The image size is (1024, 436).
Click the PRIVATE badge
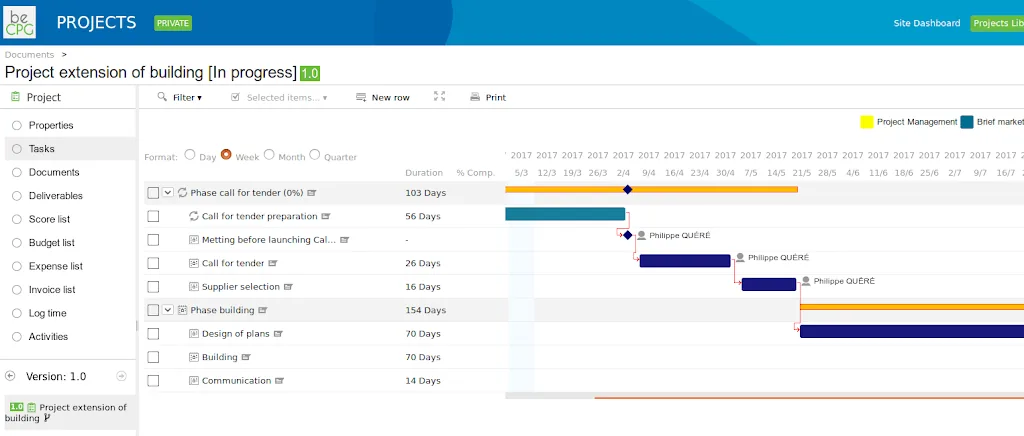tap(173, 23)
